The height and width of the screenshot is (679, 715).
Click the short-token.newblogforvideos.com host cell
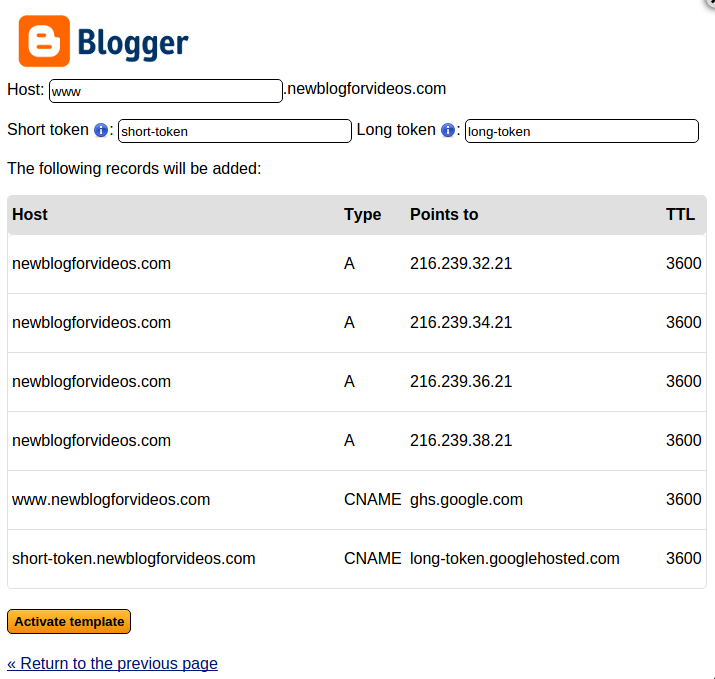click(x=134, y=558)
